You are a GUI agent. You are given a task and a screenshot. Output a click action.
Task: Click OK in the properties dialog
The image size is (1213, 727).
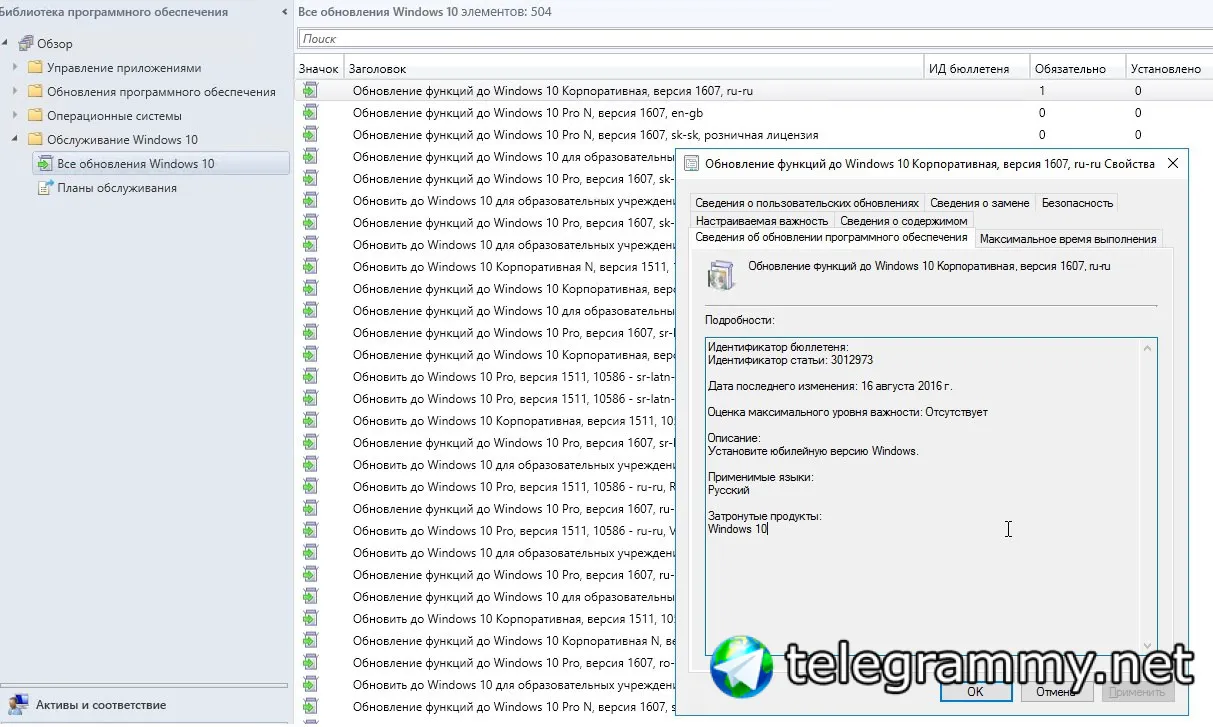point(975,691)
